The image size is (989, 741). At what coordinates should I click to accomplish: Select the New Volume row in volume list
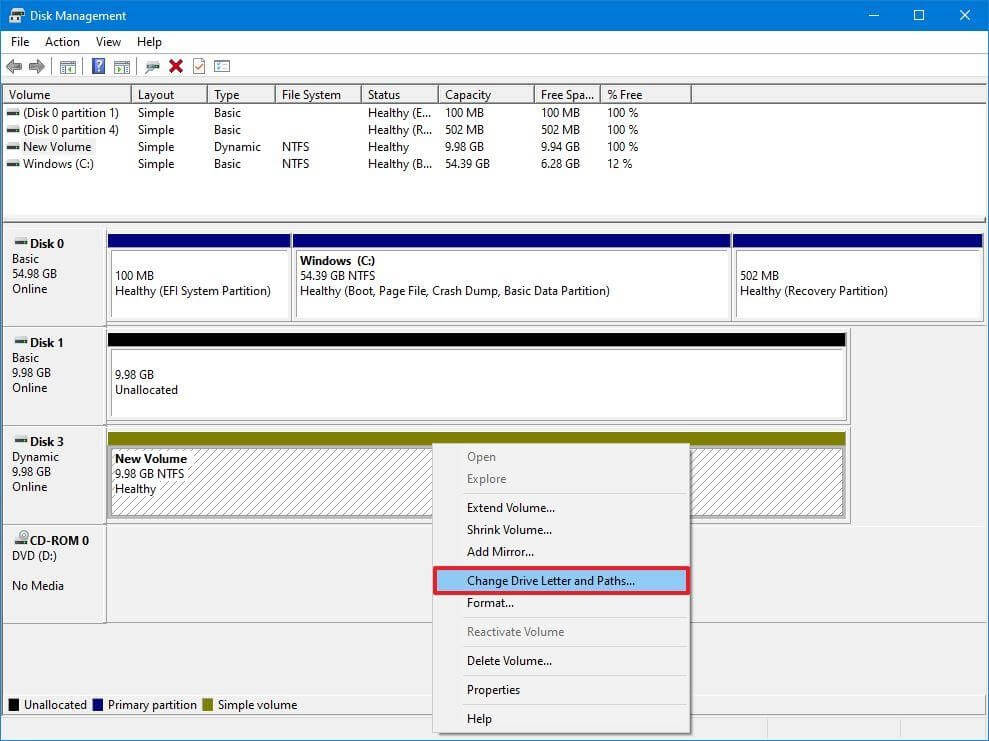pos(60,147)
